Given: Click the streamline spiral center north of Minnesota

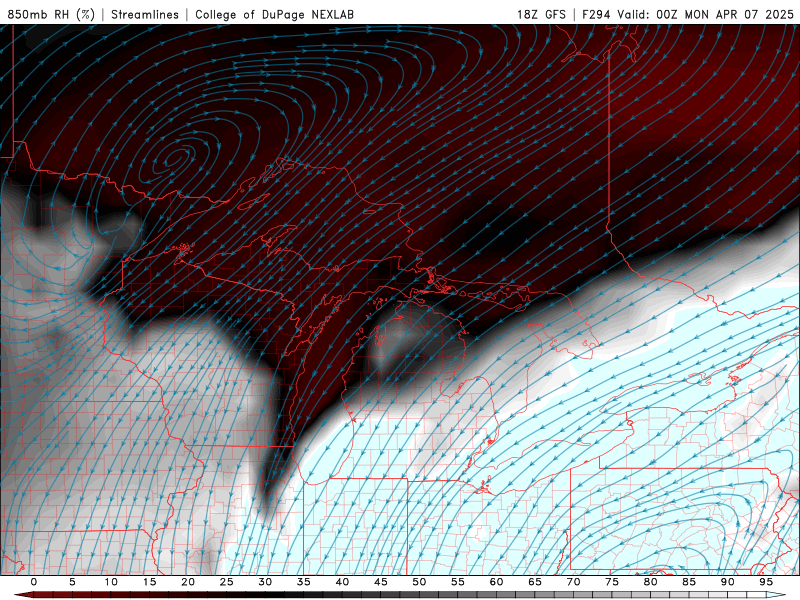Looking at the screenshot, I should click(178, 157).
